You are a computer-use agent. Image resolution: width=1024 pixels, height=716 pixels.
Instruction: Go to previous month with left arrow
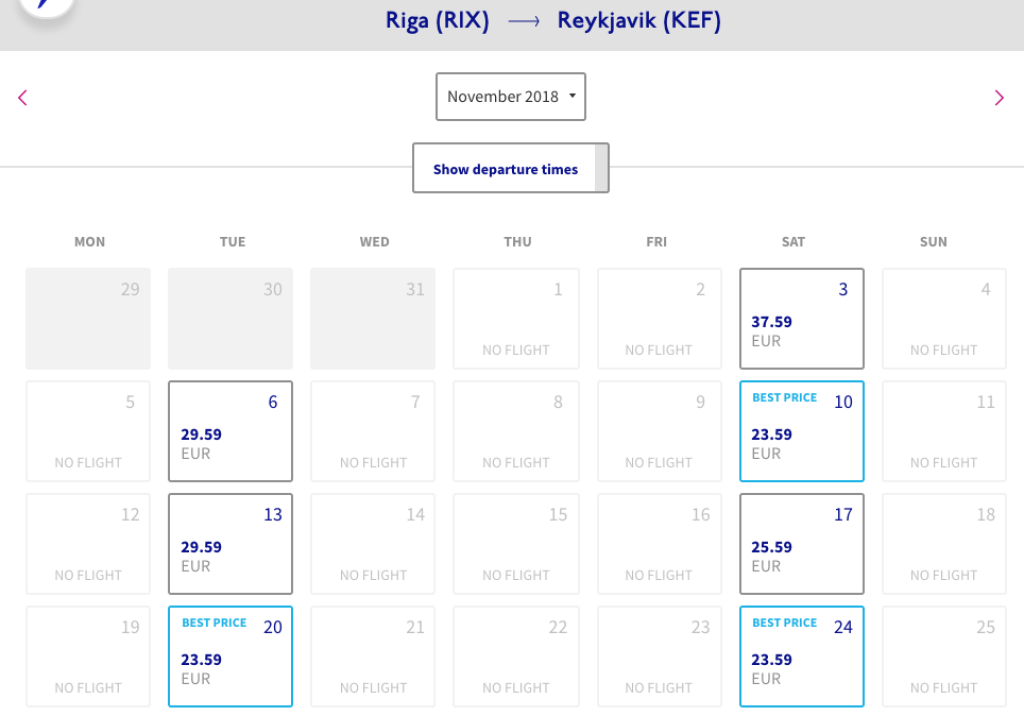23,97
